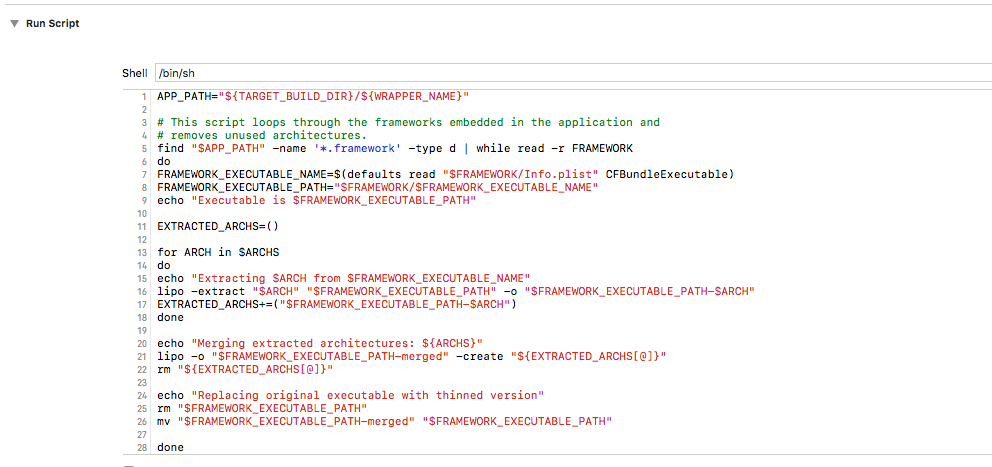Click echo "Merging extracted architectures" line
Viewport: 992px width, 467px height.
[320, 344]
